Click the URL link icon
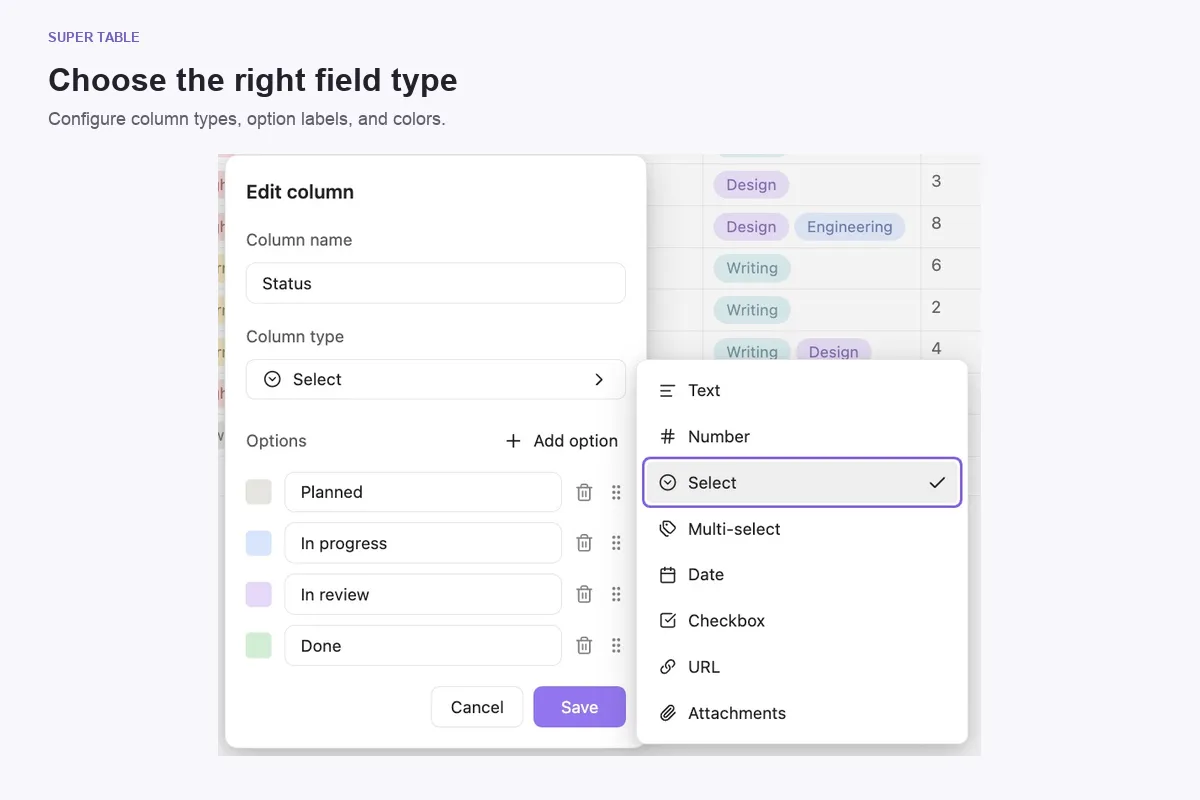The height and width of the screenshot is (800, 1200). (x=668, y=667)
